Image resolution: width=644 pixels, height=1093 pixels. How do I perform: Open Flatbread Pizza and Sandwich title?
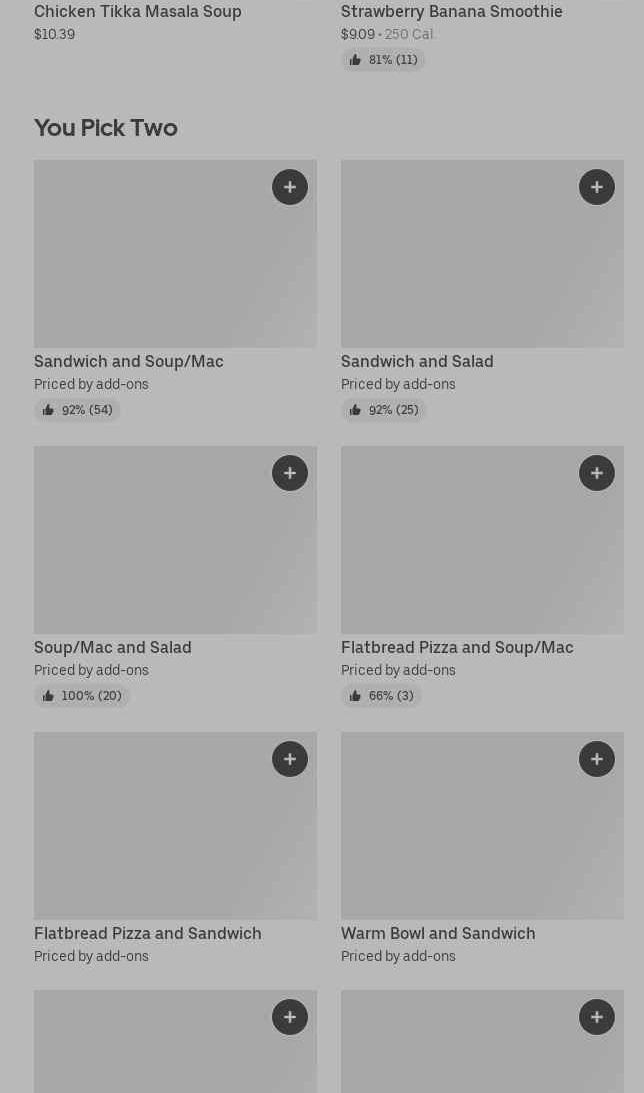(148, 933)
